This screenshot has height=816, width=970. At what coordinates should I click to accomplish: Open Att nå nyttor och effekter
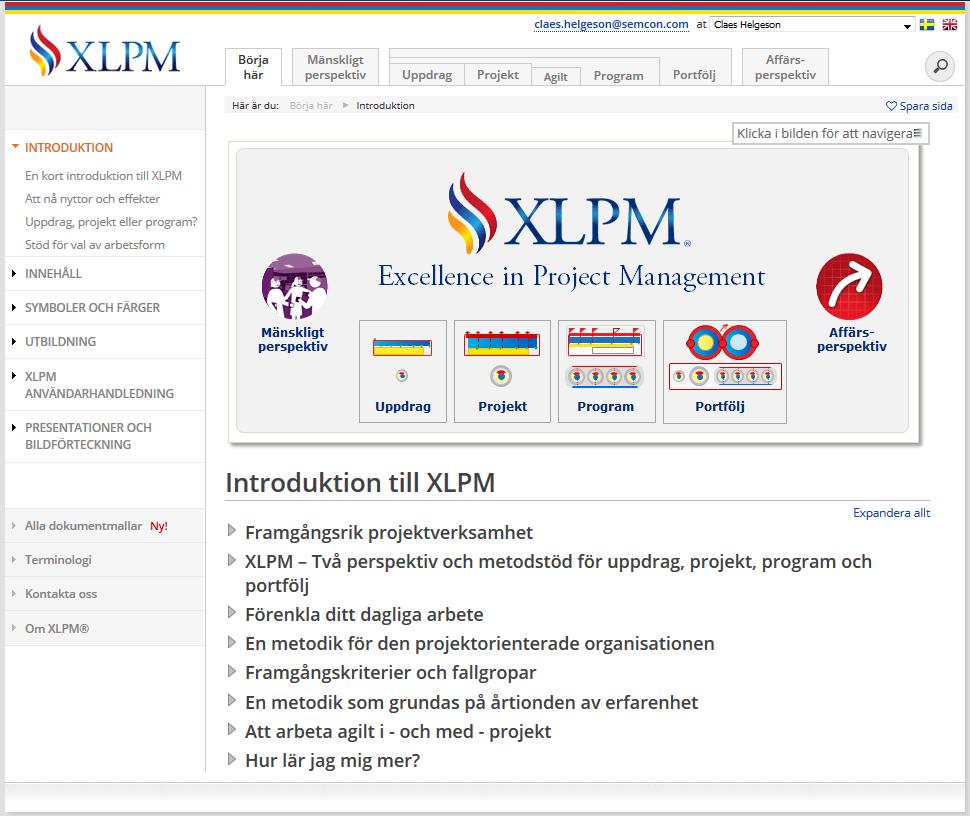[92, 199]
